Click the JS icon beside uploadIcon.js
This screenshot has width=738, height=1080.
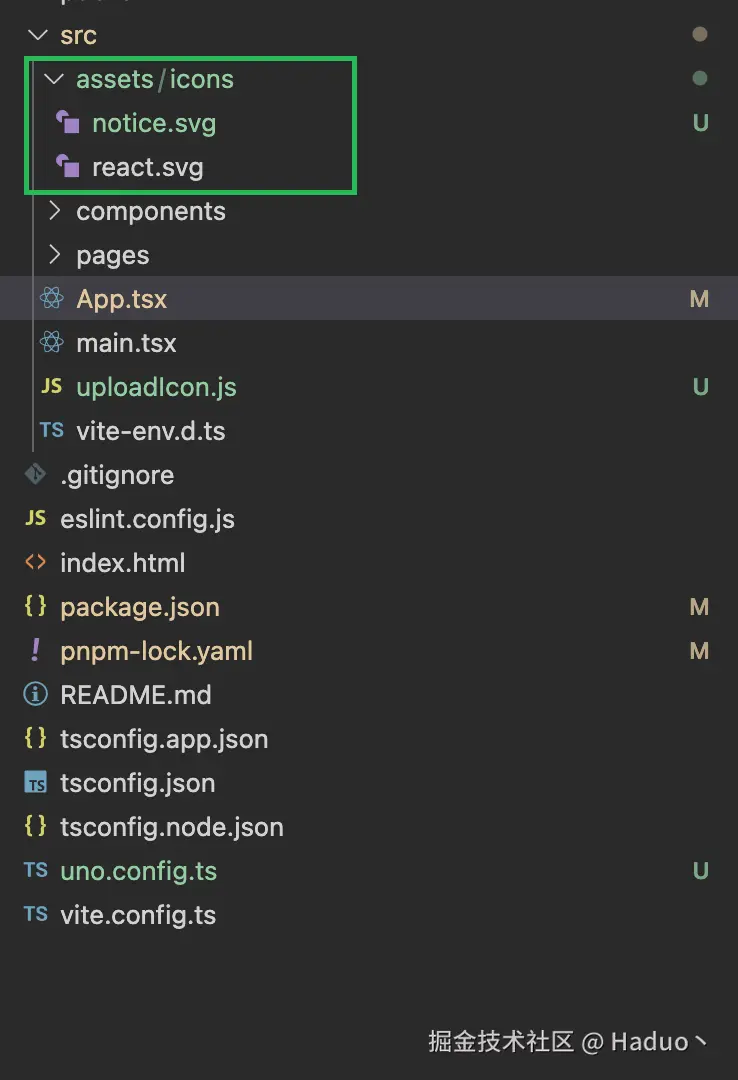[x=51, y=387]
